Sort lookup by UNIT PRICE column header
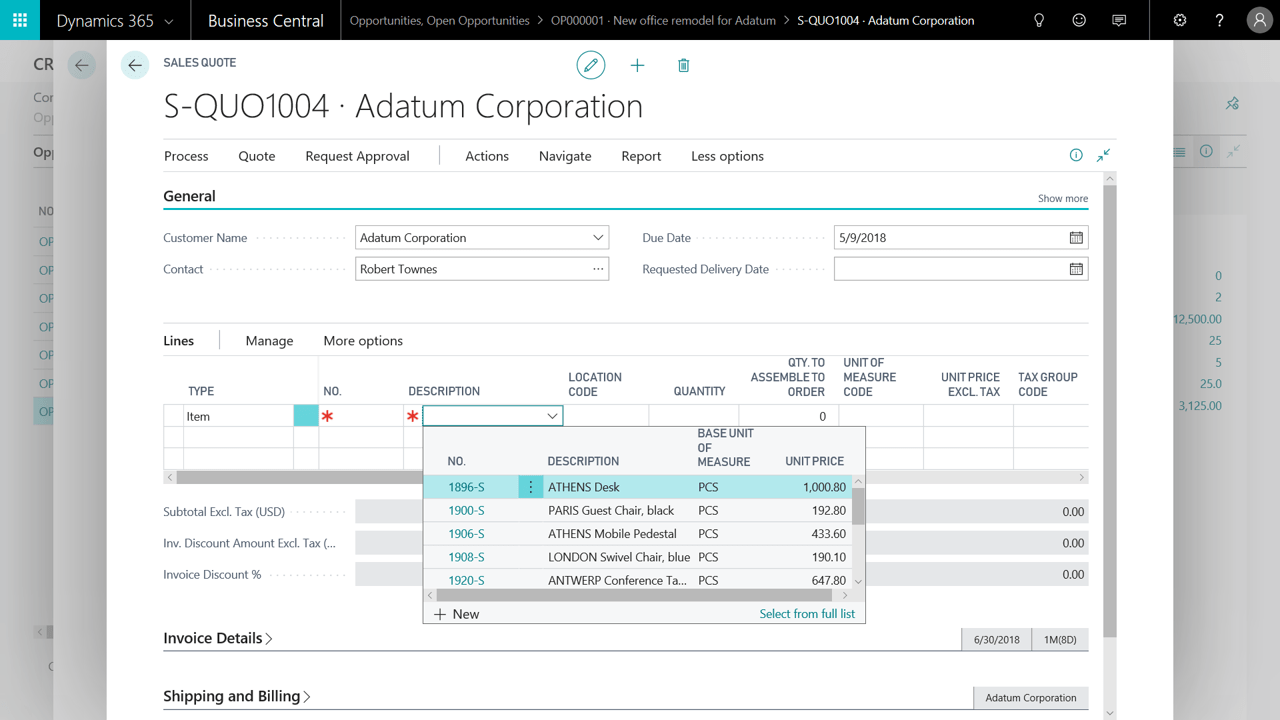The height and width of the screenshot is (720, 1280). point(814,461)
